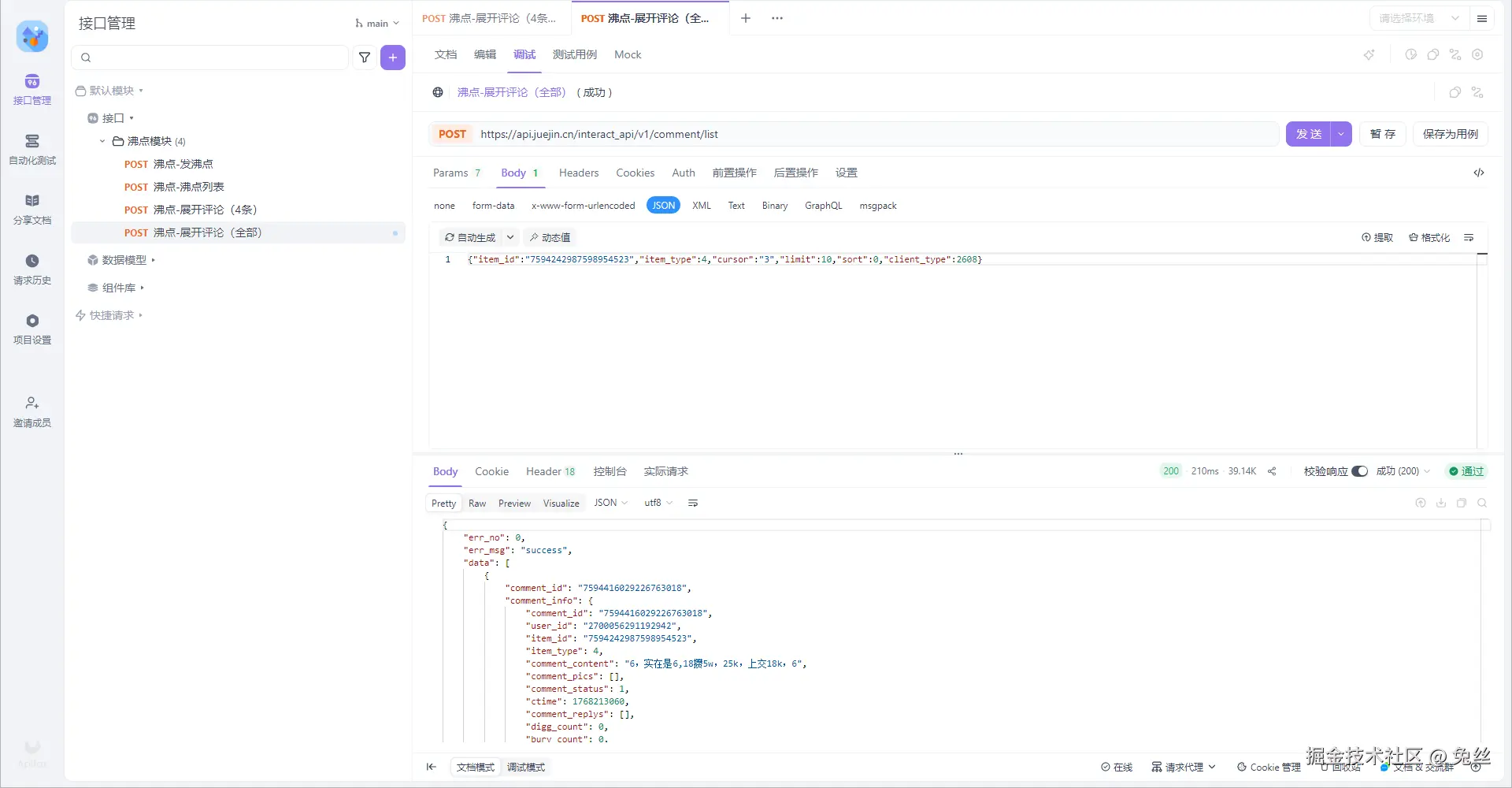Select the form-data body type
The height and width of the screenshot is (788, 1512).
click(x=493, y=206)
